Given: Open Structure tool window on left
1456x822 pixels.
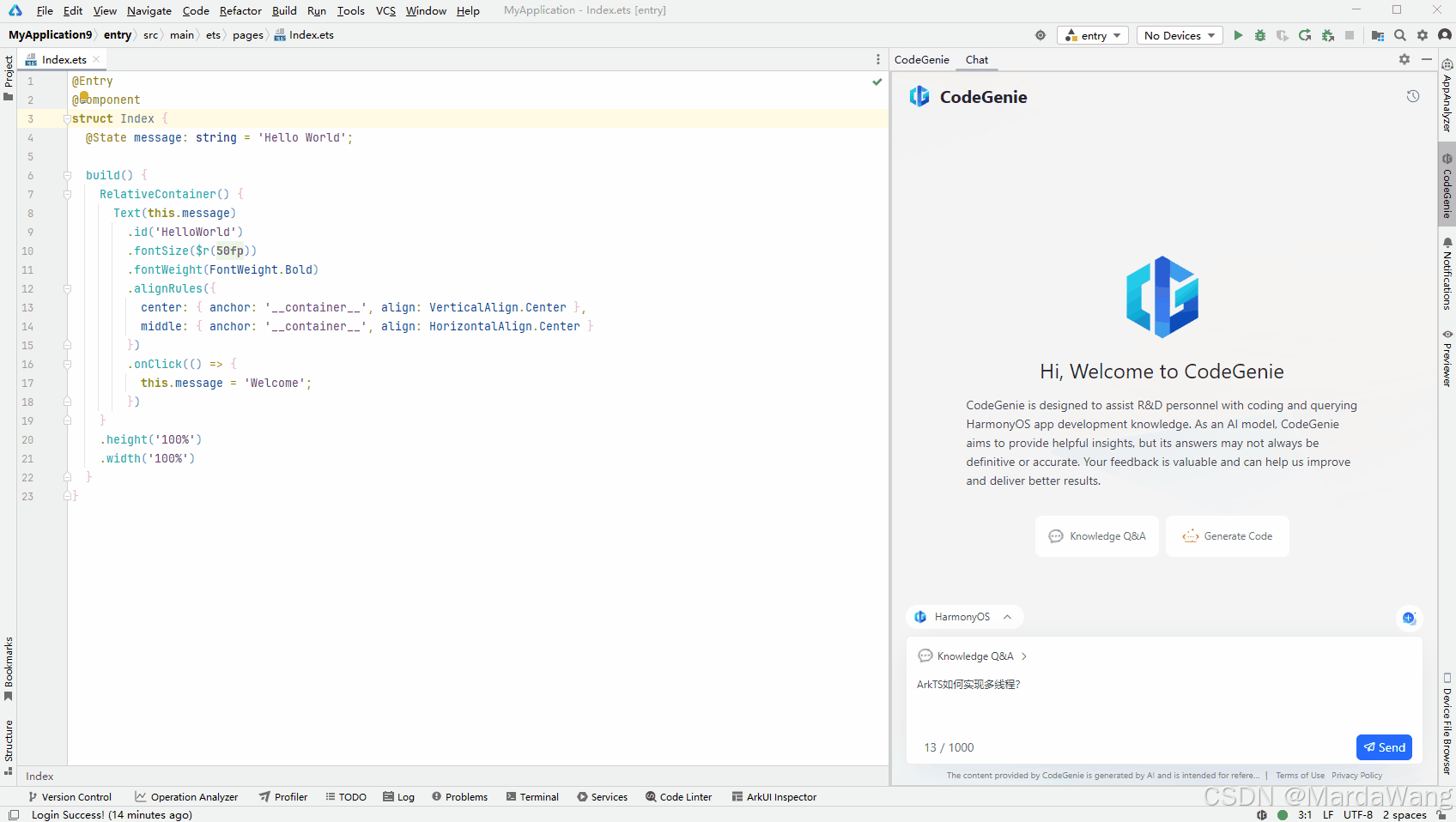Looking at the screenshot, I should (9, 747).
